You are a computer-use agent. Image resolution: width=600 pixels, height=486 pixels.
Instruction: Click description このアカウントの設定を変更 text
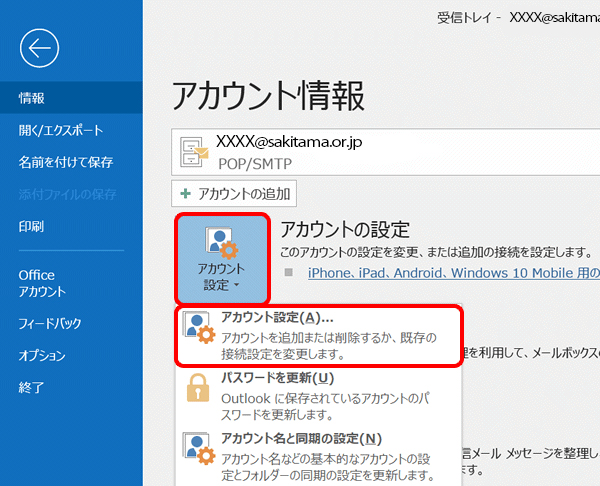pos(437,252)
